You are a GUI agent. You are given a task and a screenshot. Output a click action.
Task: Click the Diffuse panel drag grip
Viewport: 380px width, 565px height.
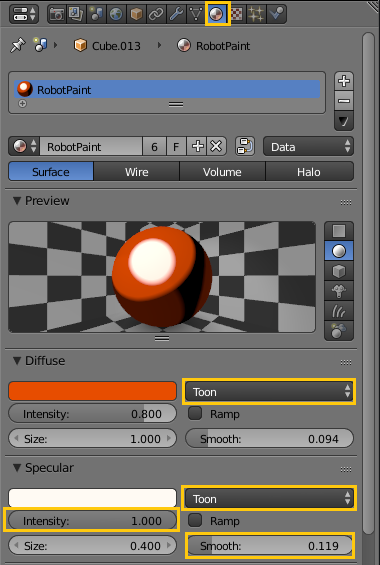[346, 362]
